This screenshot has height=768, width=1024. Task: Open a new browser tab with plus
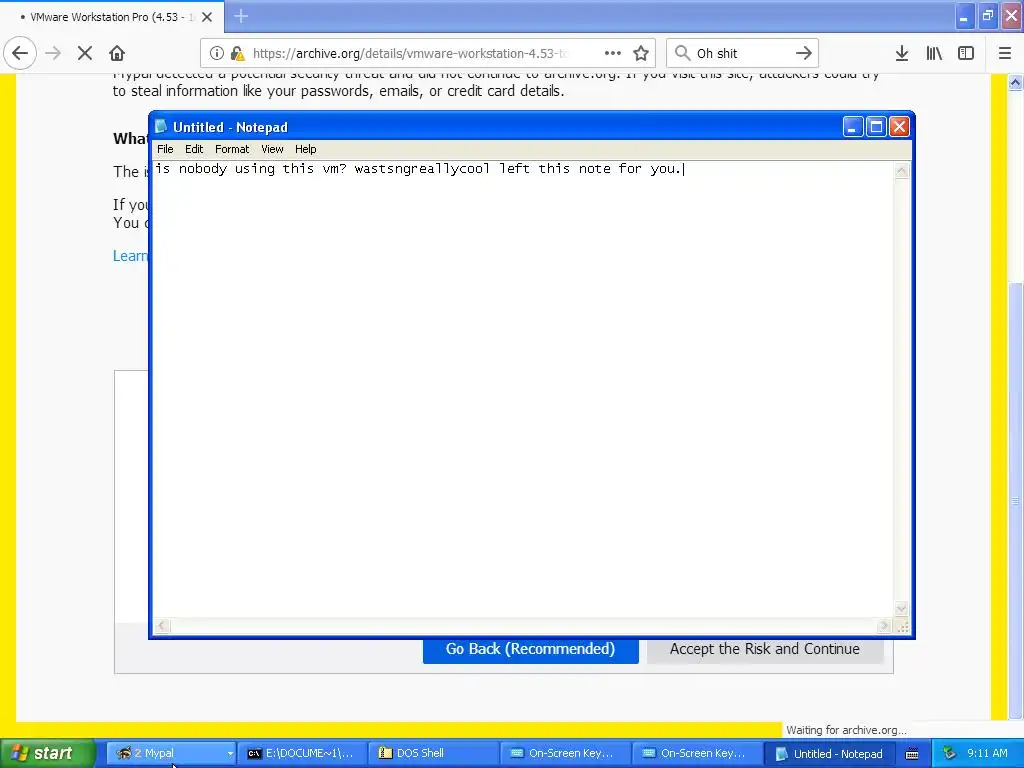coord(241,16)
